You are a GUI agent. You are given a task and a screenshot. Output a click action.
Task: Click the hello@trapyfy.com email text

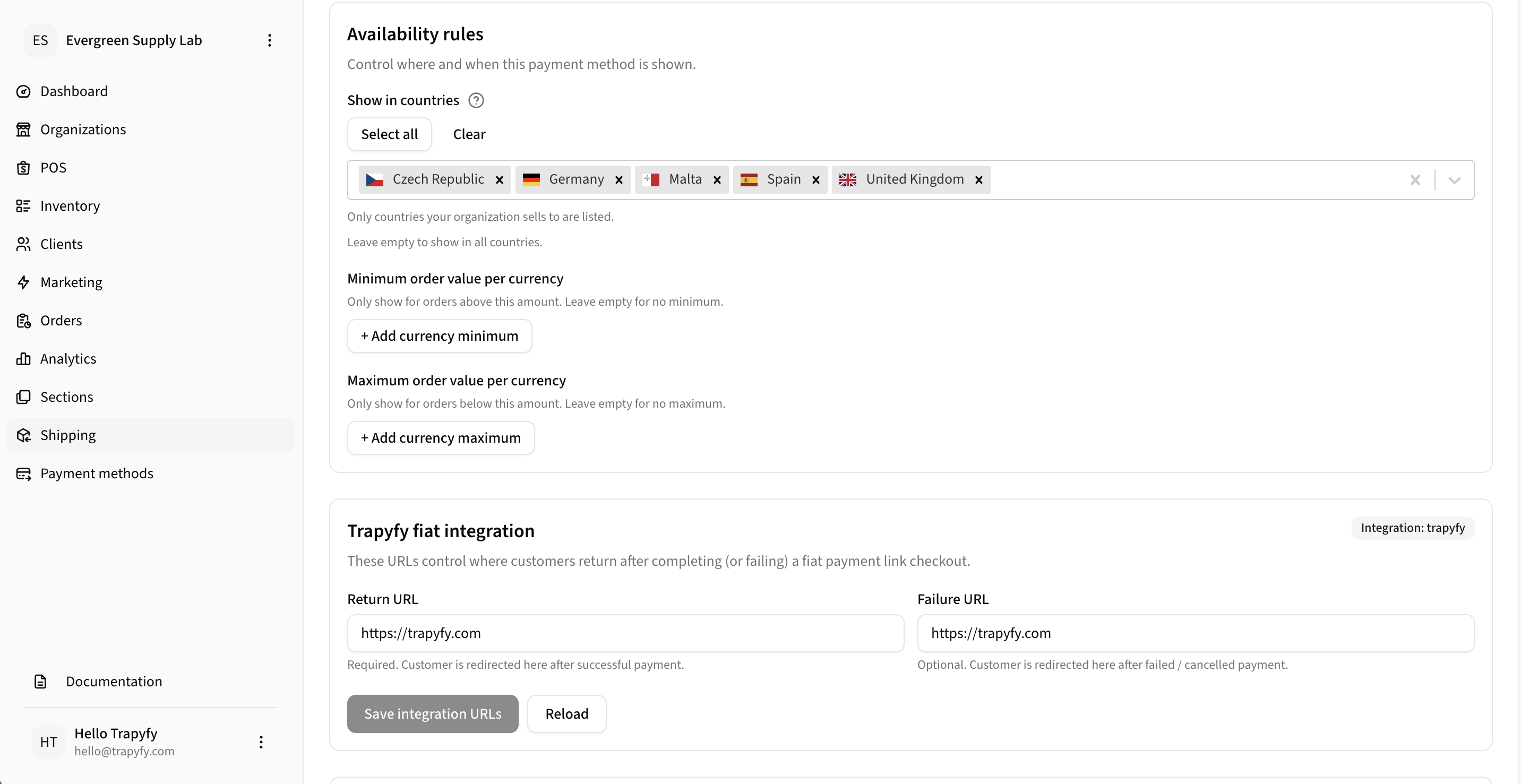(x=125, y=751)
